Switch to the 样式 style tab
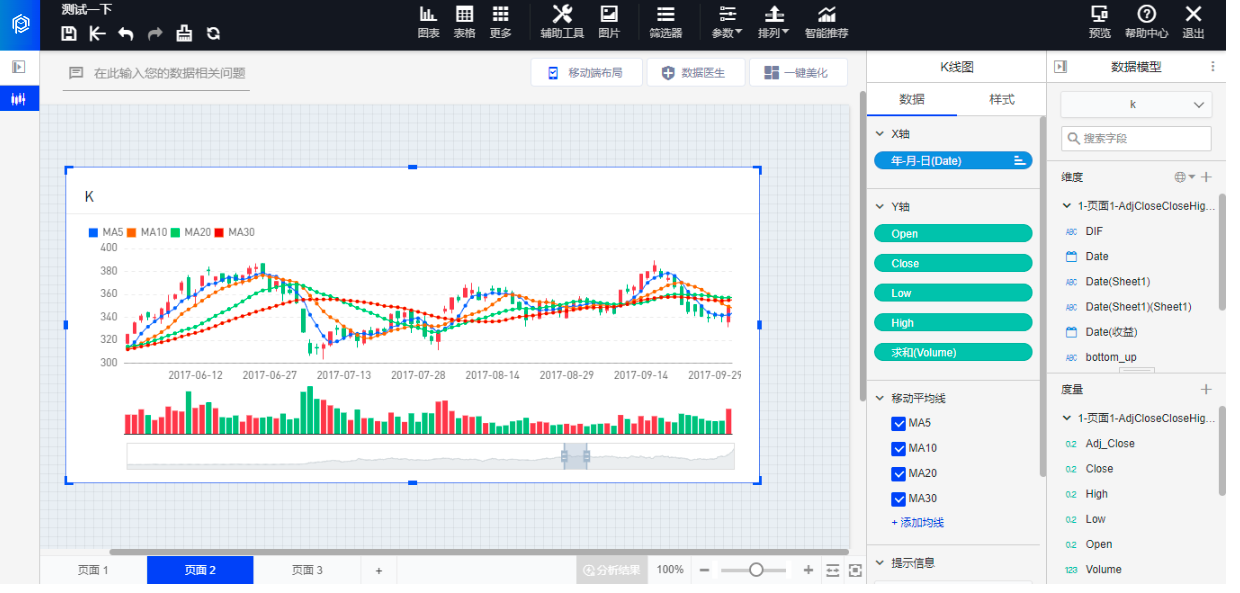 1002,100
